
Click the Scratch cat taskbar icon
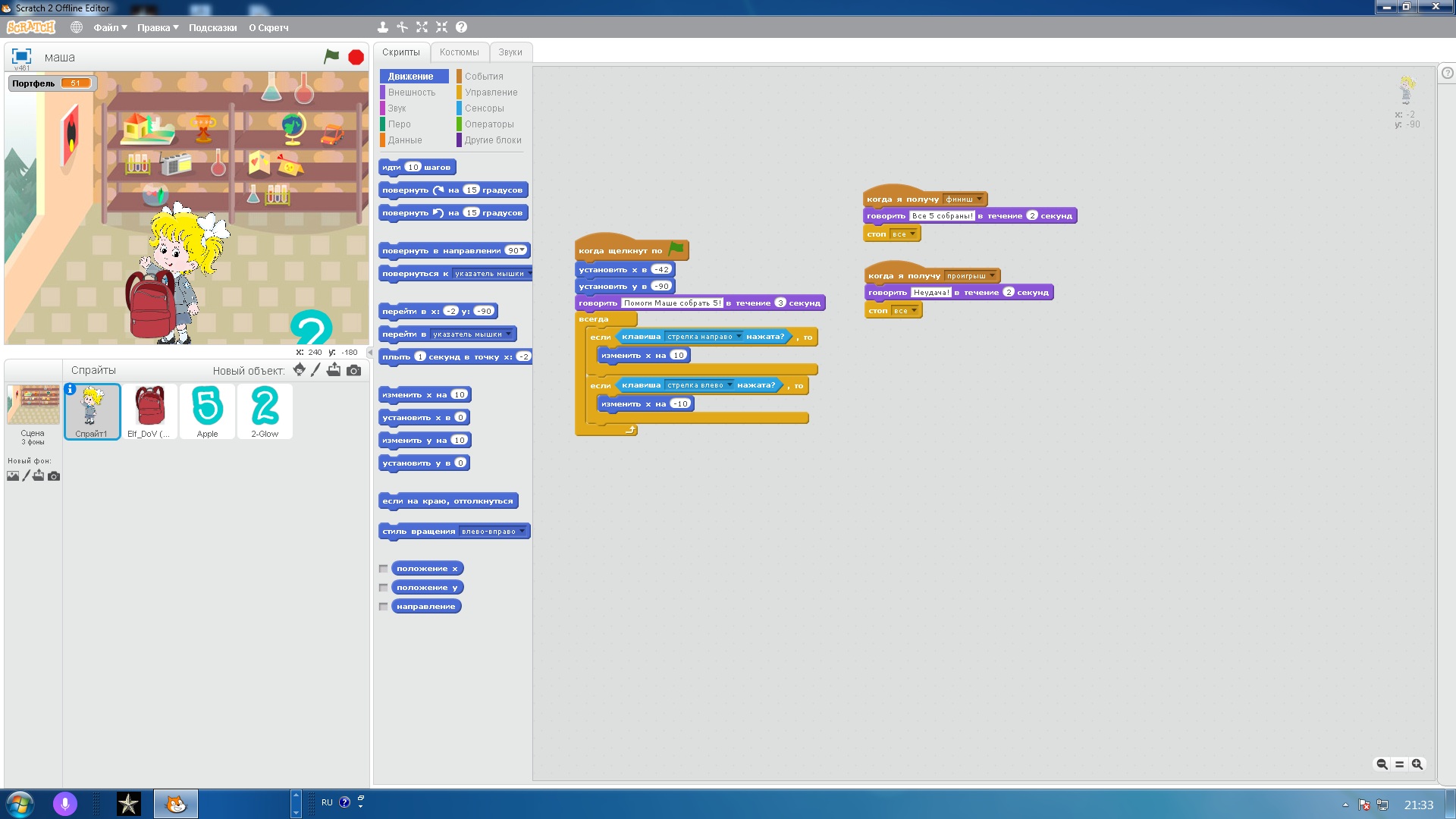[176, 804]
